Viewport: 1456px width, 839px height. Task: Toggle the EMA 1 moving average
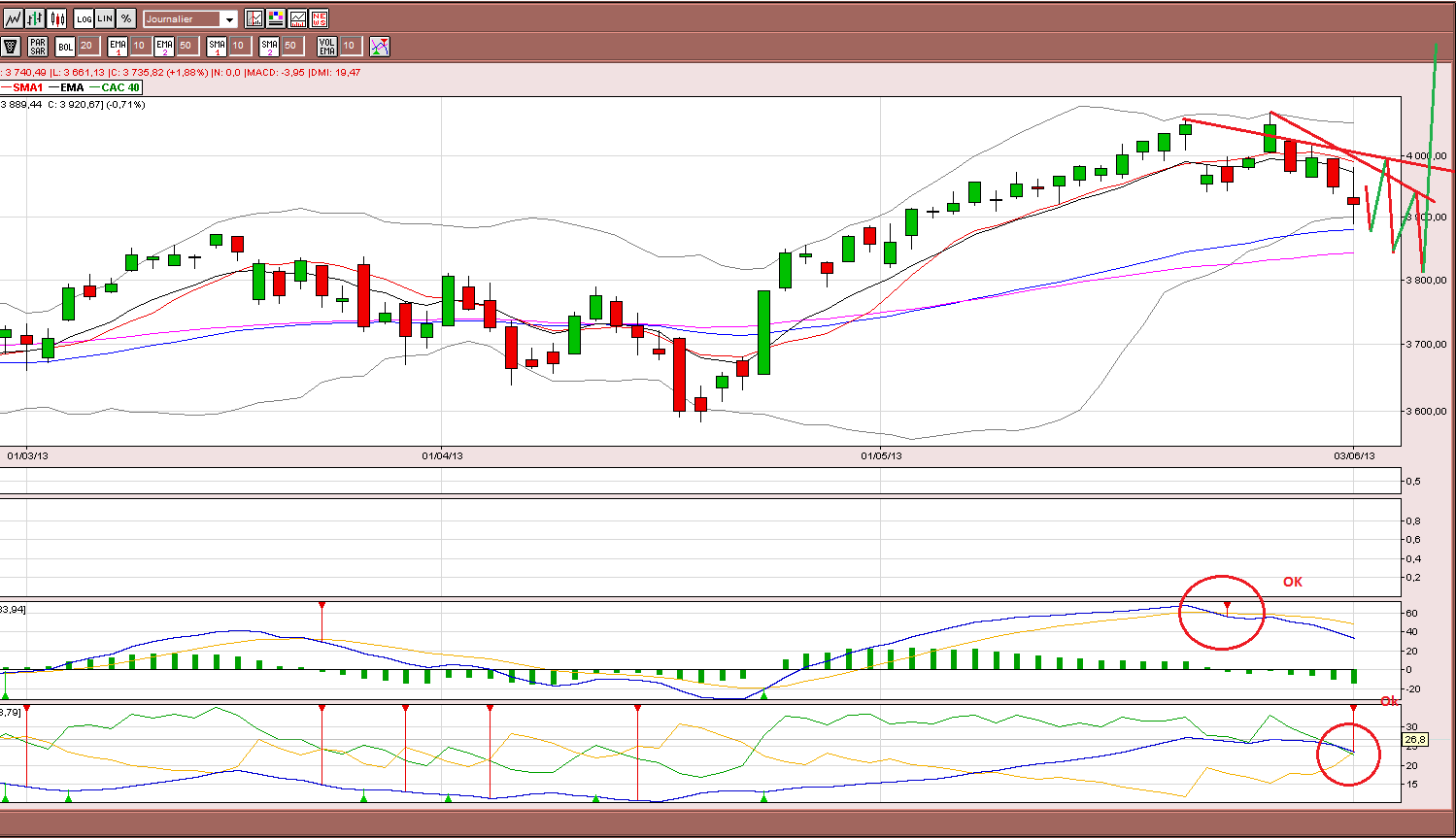(118, 46)
